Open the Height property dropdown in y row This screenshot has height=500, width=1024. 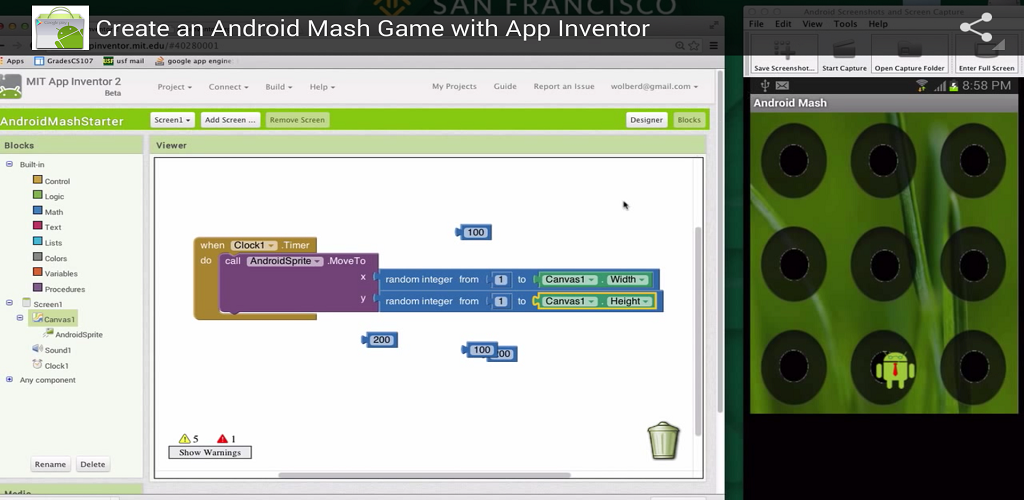(630, 301)
